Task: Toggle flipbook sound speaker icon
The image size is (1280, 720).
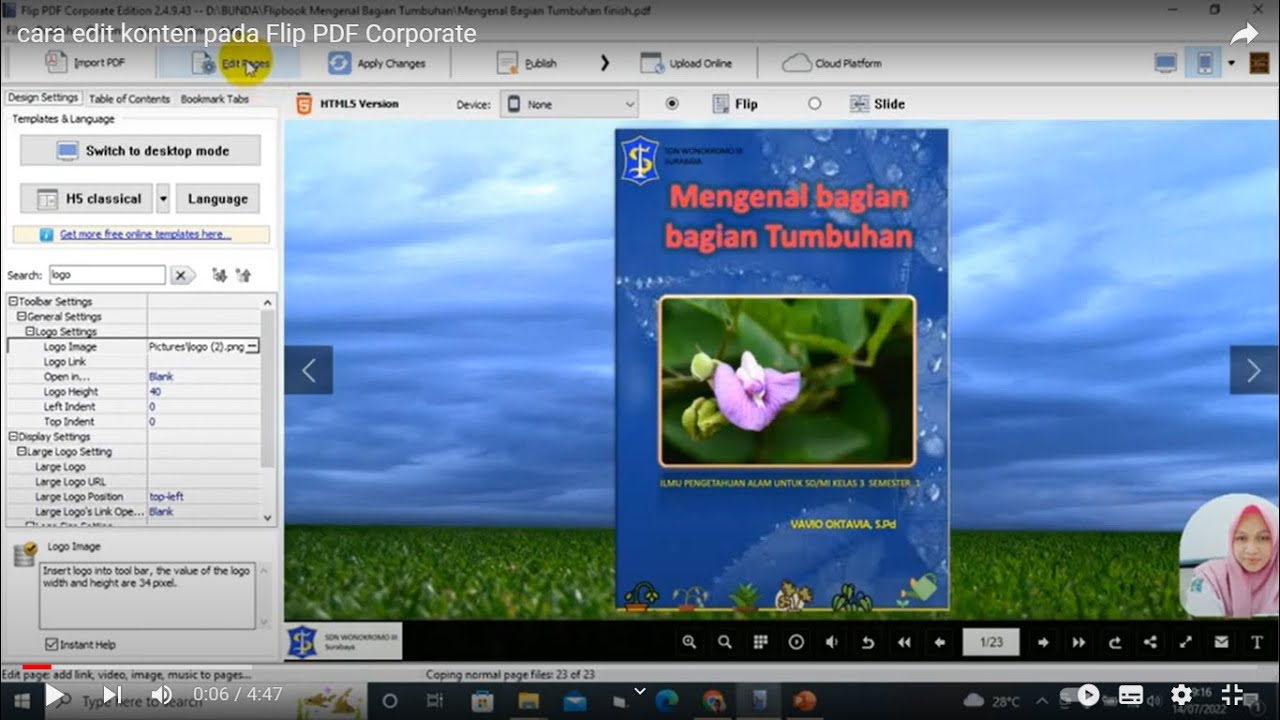Action: click(x=832, y=642)
